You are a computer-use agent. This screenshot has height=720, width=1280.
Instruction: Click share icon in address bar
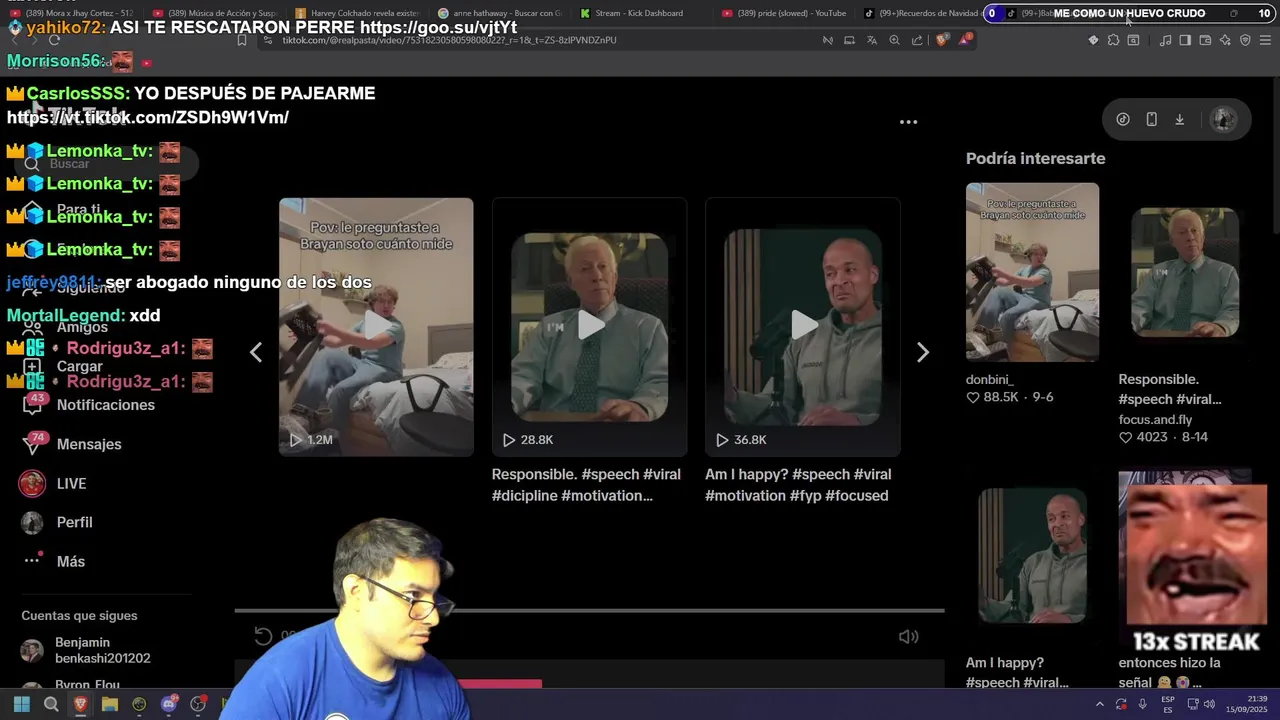(917, 40)
